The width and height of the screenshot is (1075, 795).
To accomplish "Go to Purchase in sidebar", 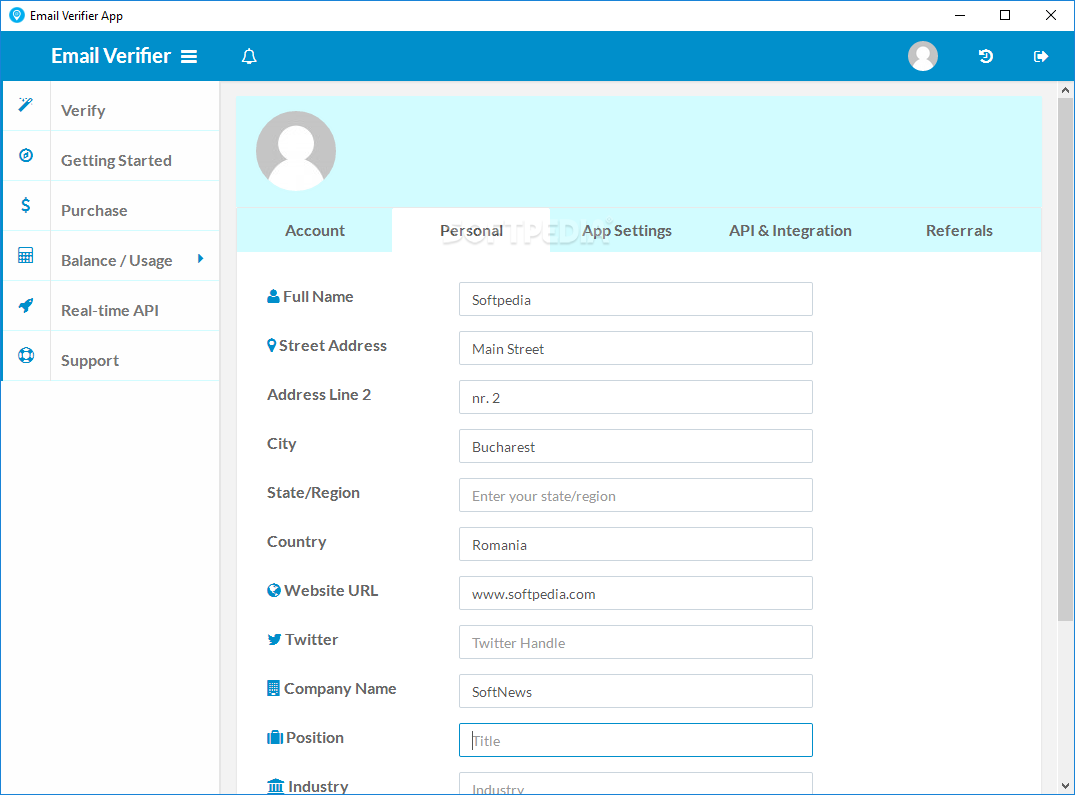I will coord(111,206).
